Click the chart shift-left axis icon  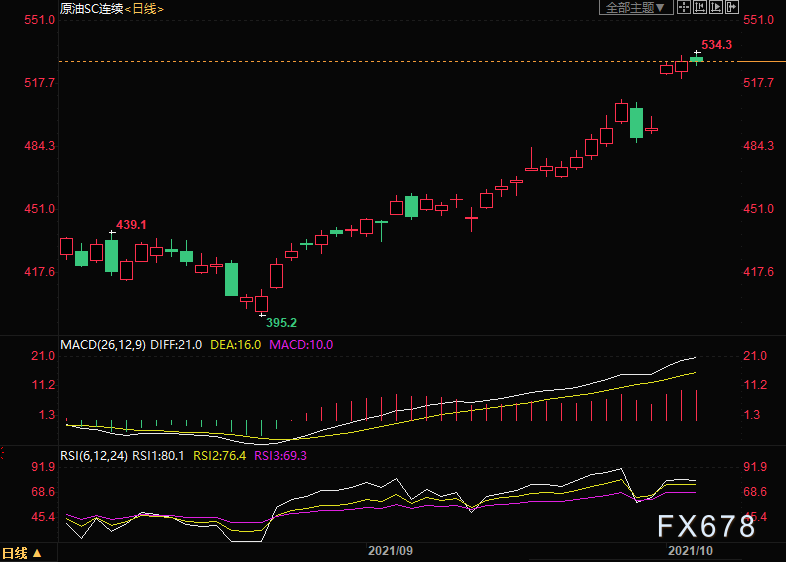pos(700,7)
